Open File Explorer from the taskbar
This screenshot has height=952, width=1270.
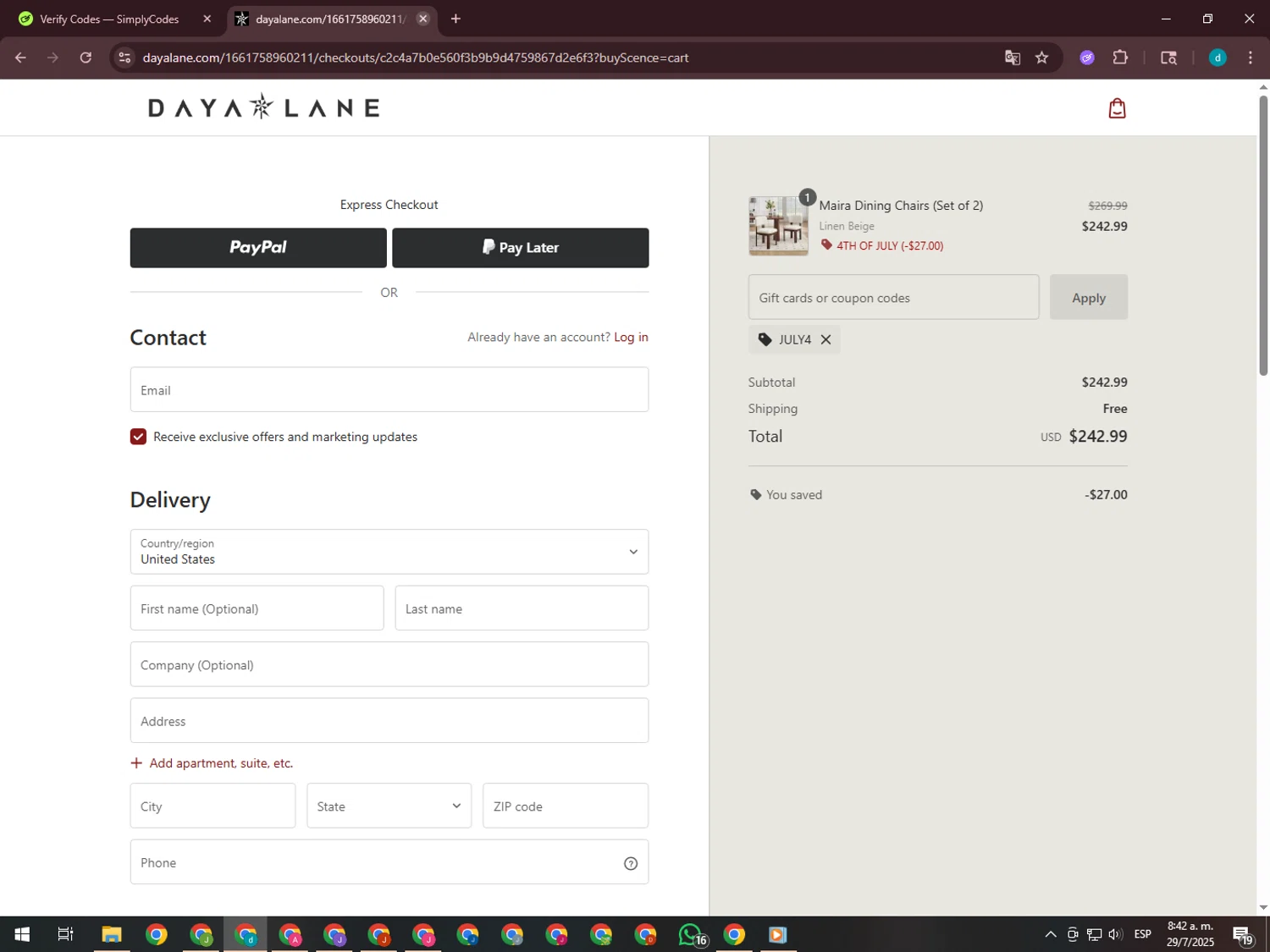click(112, 934)
